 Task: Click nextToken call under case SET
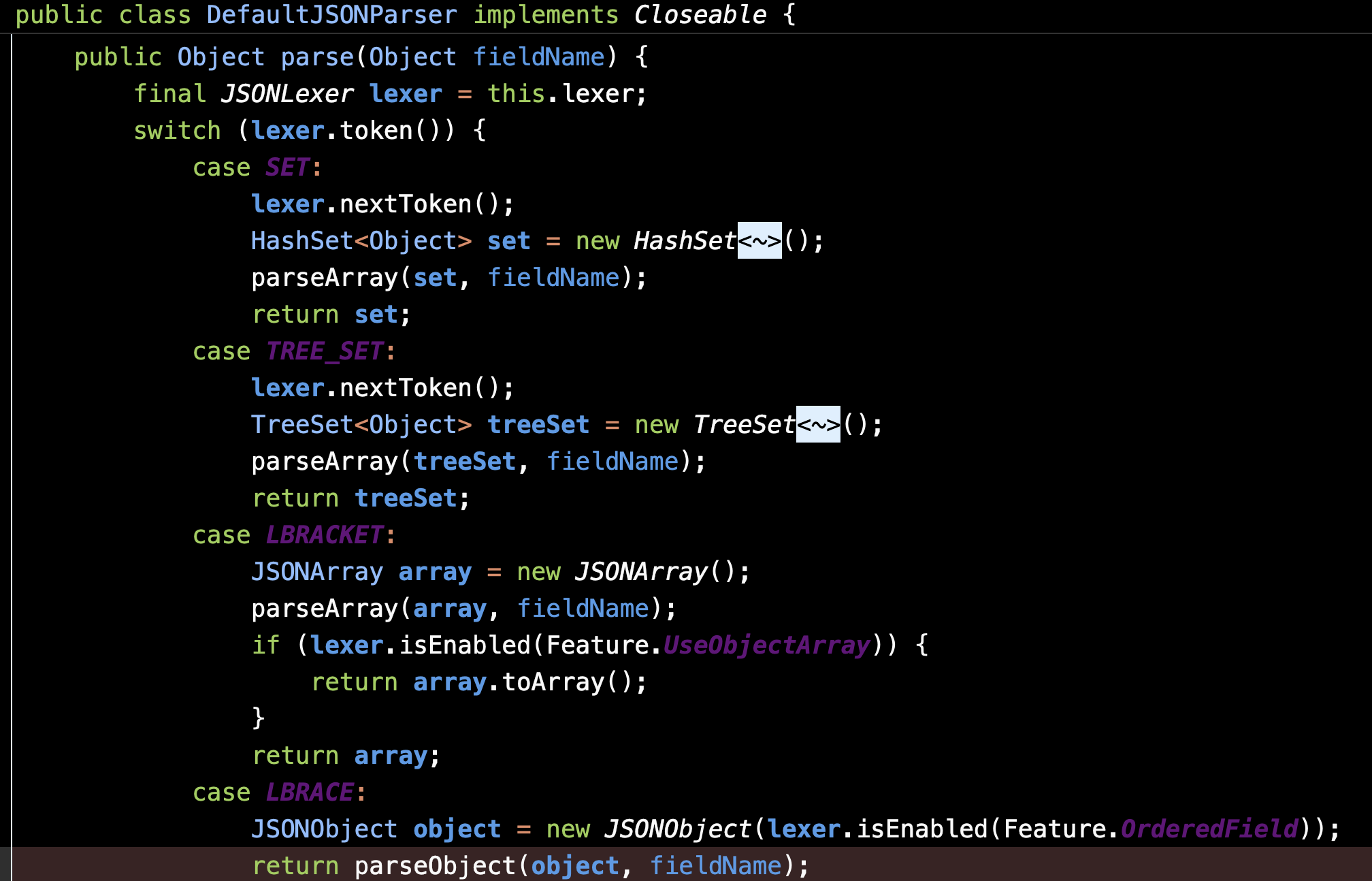(x=406, y=204)
